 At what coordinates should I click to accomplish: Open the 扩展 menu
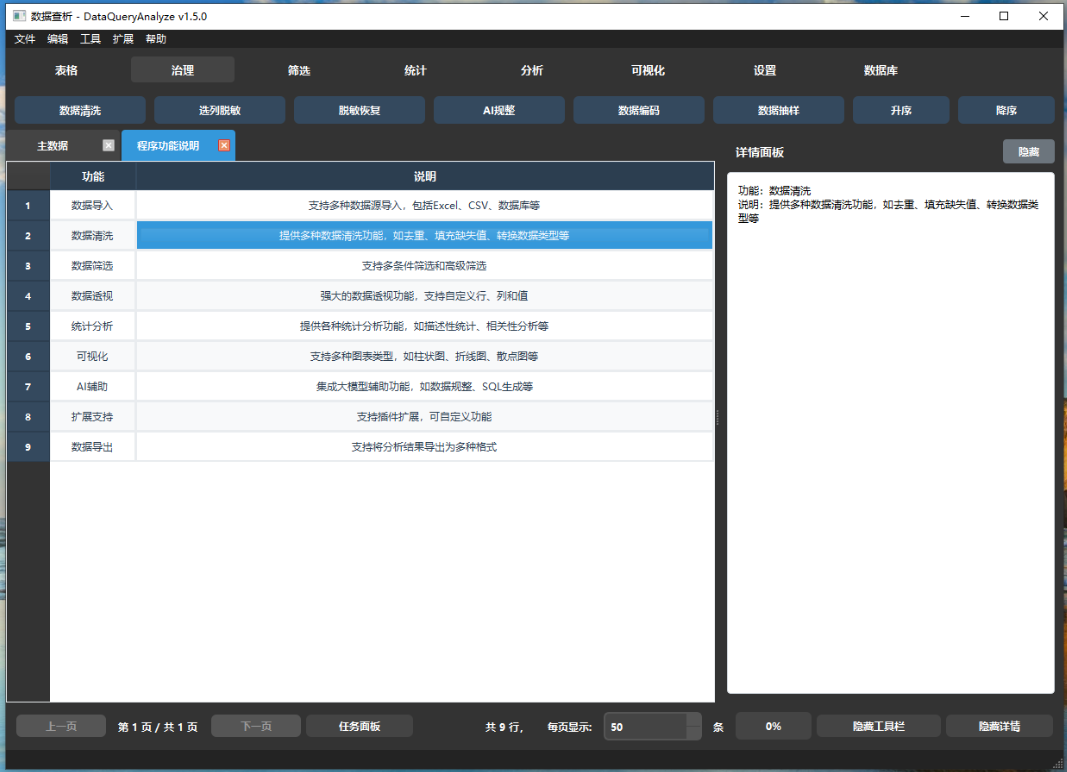(123, 39)
